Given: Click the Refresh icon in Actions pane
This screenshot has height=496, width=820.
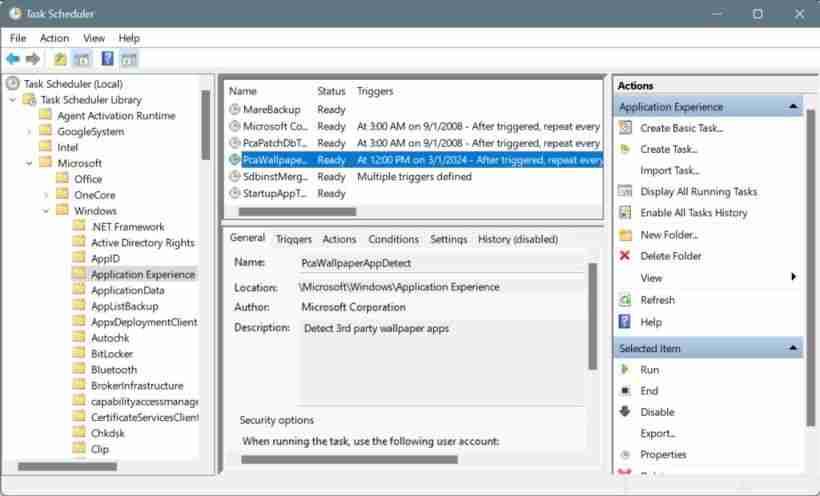Looking at the screenshot, I should point(625,300).
